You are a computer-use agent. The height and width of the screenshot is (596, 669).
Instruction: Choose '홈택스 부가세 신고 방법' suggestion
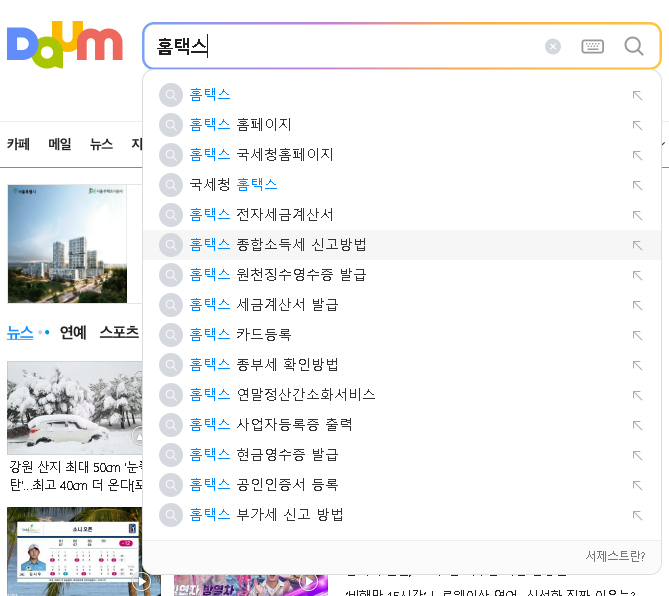[401, 515]
